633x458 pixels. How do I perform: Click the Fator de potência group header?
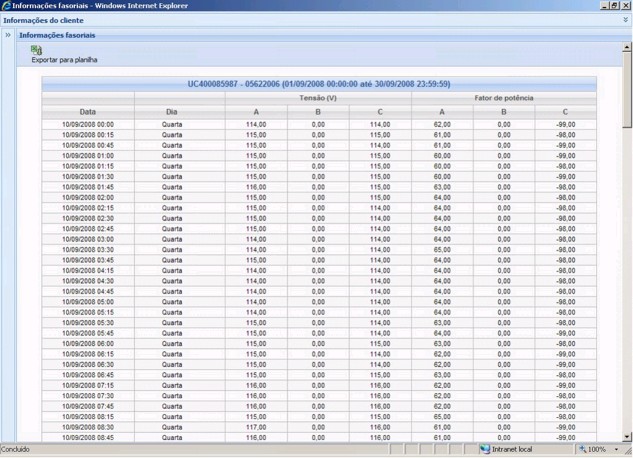coord(503,98)
